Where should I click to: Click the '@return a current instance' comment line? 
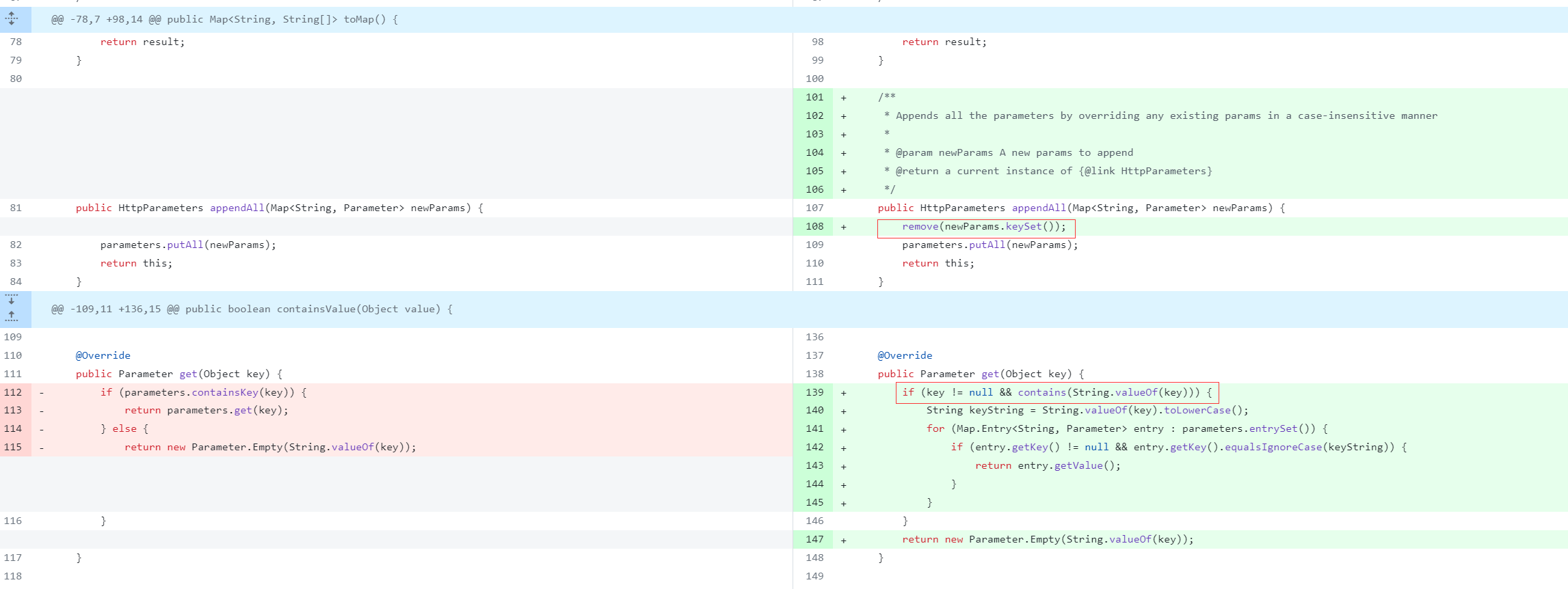(1048, 171)
